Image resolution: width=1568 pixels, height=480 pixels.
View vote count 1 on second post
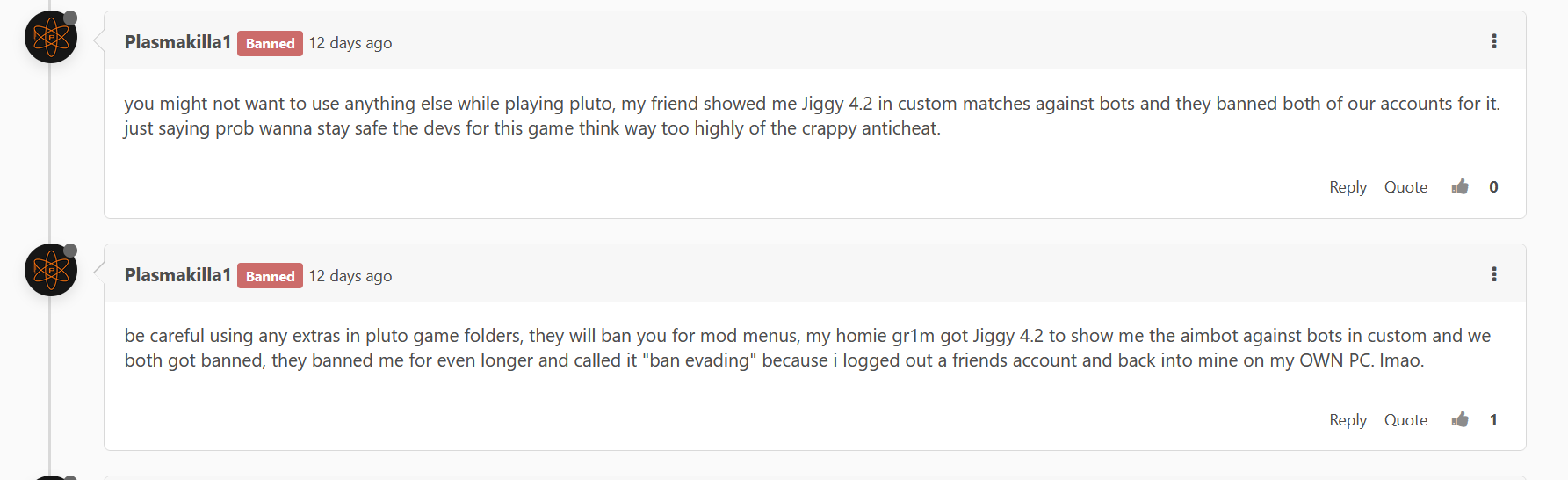click(x=1493, y=419)
